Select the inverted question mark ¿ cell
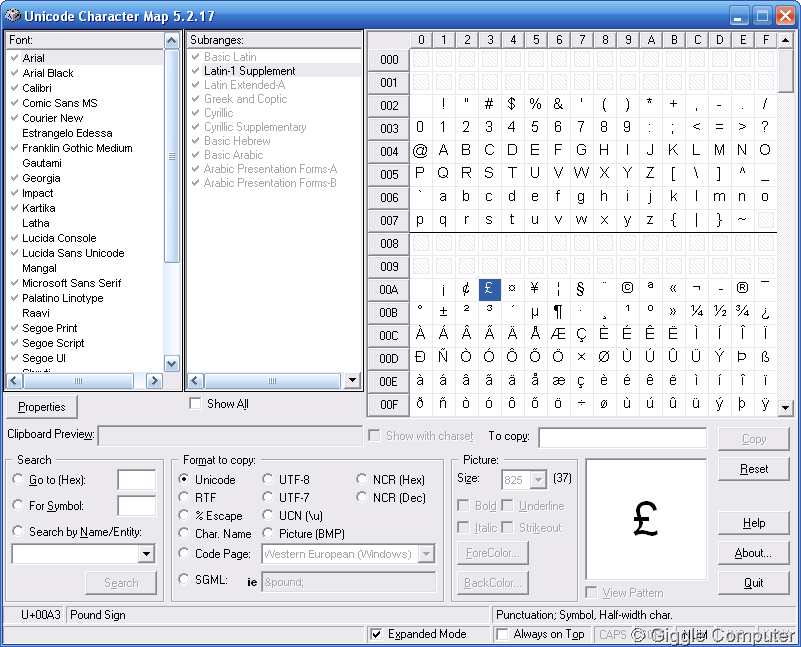Viewport: 801px width, 647px height. 765,313
